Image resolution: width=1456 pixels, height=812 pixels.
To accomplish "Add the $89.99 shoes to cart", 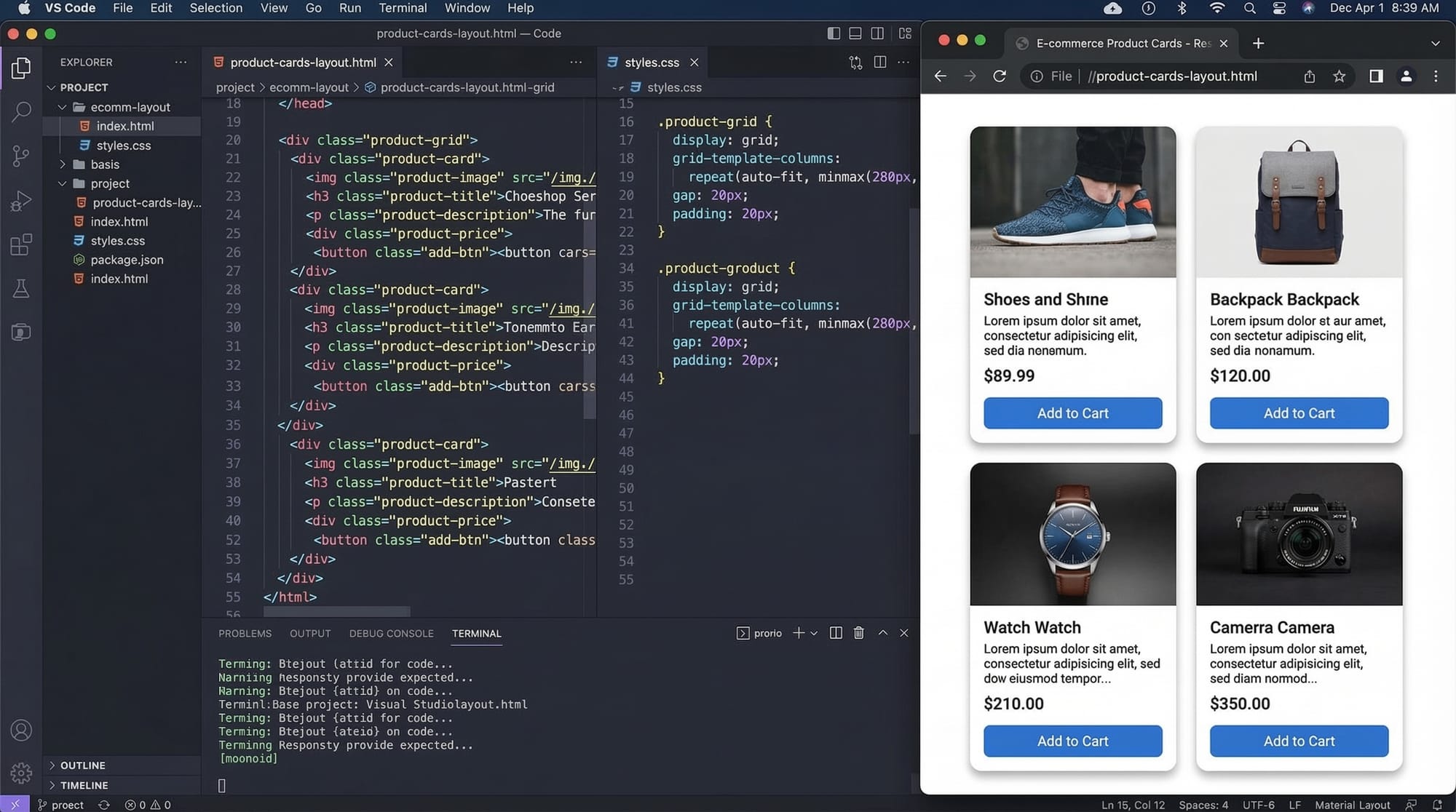I will click(1072, 413).
